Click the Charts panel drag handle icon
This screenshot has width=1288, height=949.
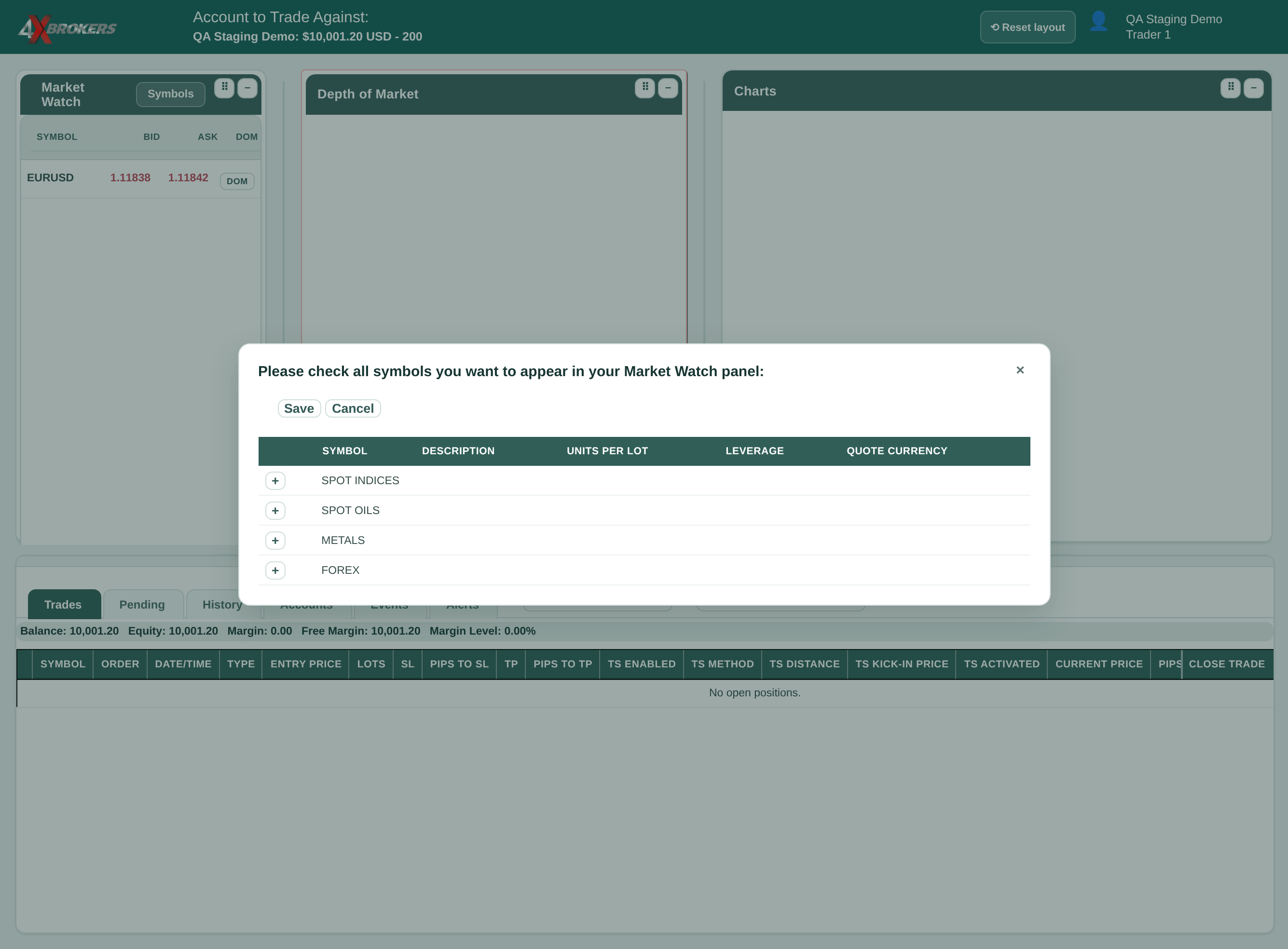click(x=1231, y=87)
